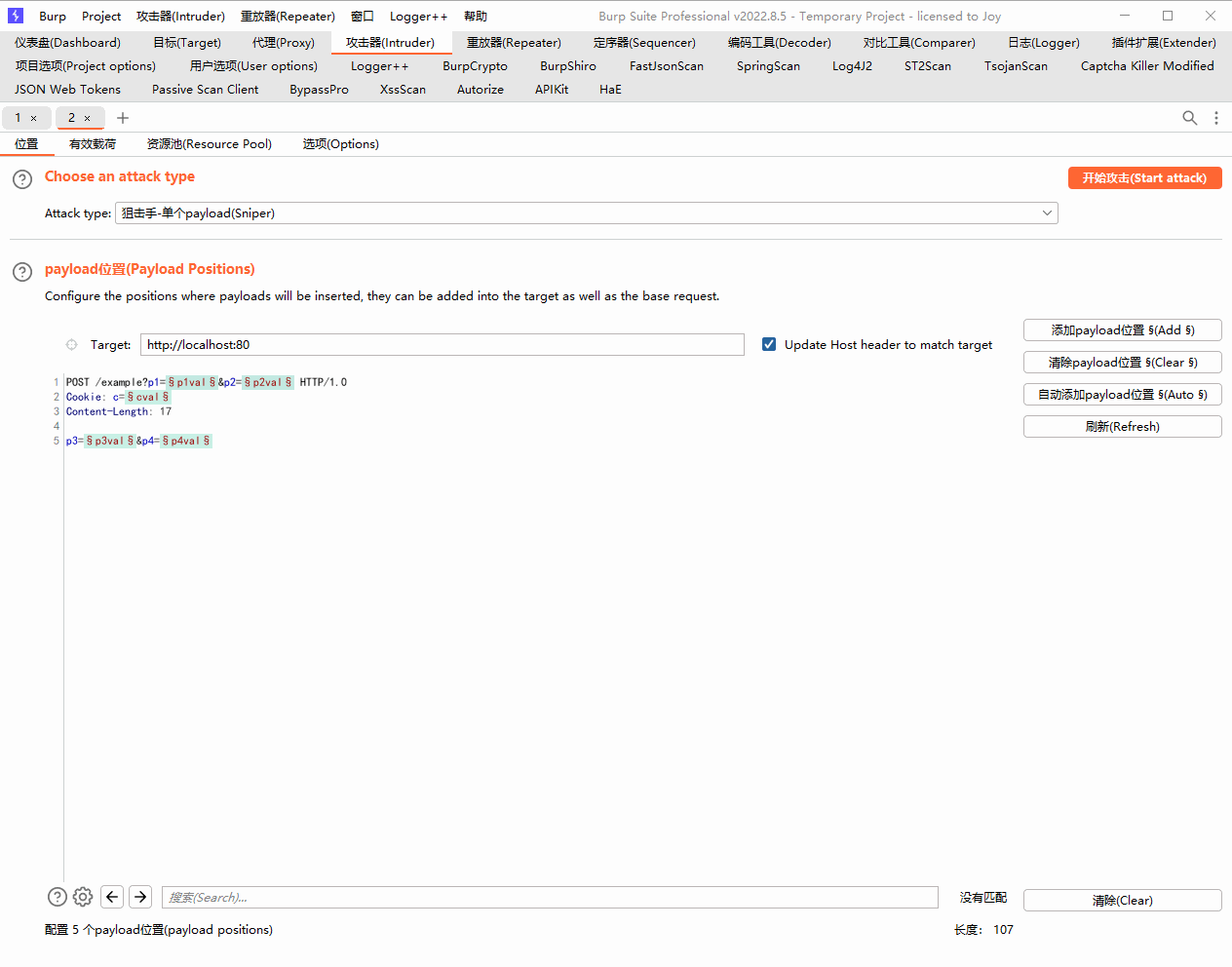Open the HaE tab
1232x967 pixels.
pyautogui.click(x=610, y=90)
